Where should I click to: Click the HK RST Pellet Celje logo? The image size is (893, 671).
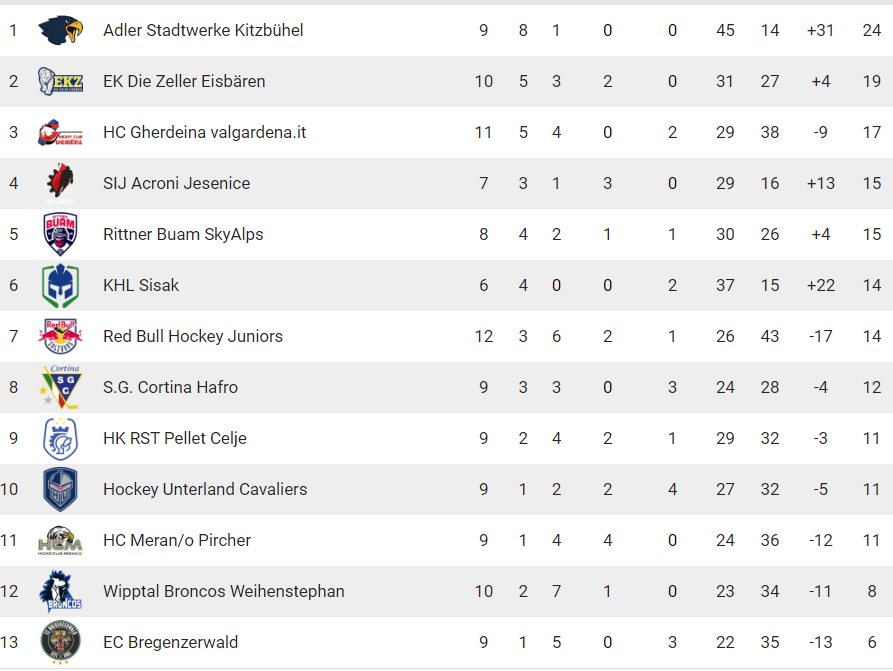click(60, 438)
